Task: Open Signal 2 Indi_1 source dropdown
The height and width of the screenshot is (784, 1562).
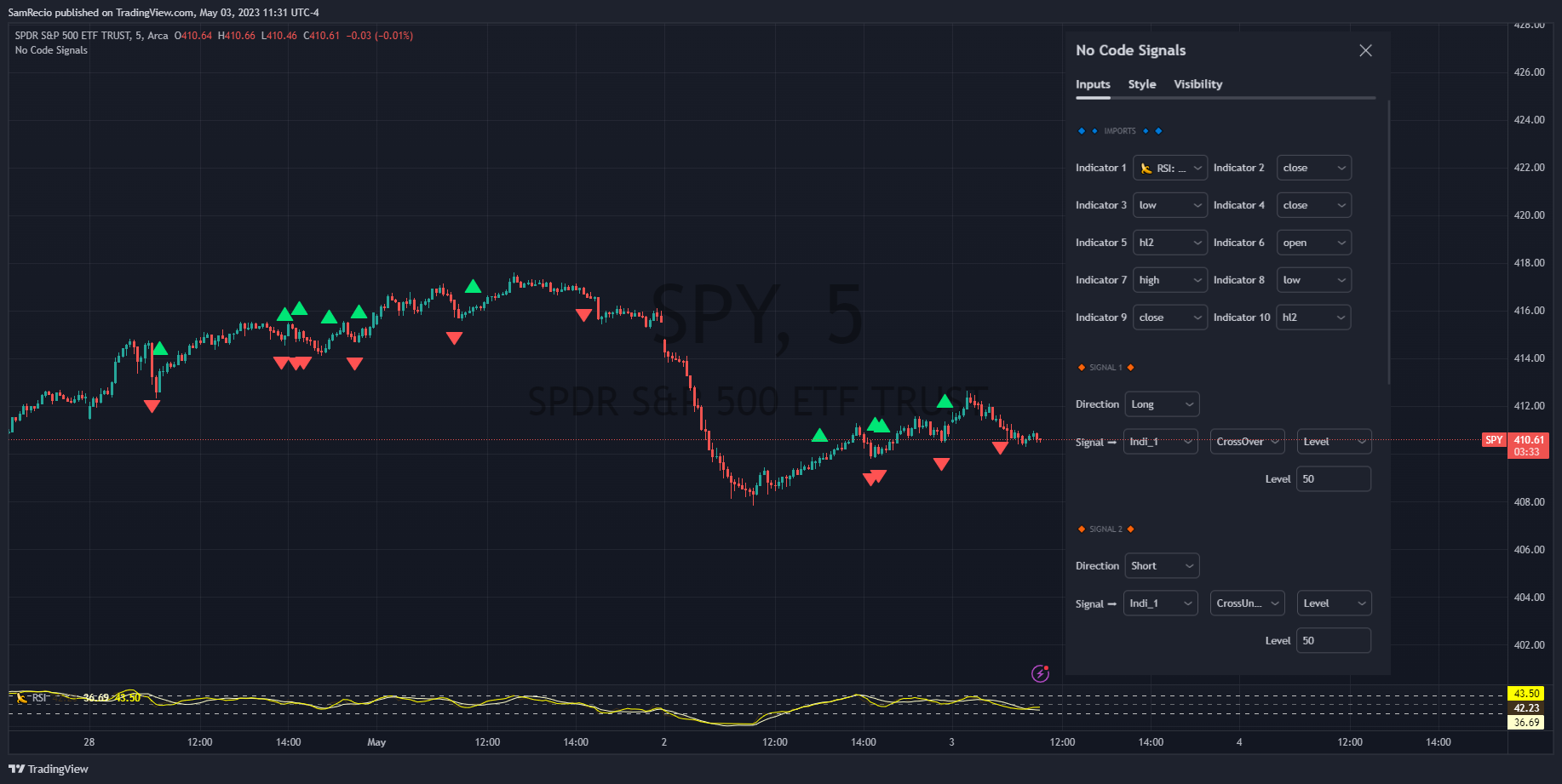Action: coord(1161,604)
